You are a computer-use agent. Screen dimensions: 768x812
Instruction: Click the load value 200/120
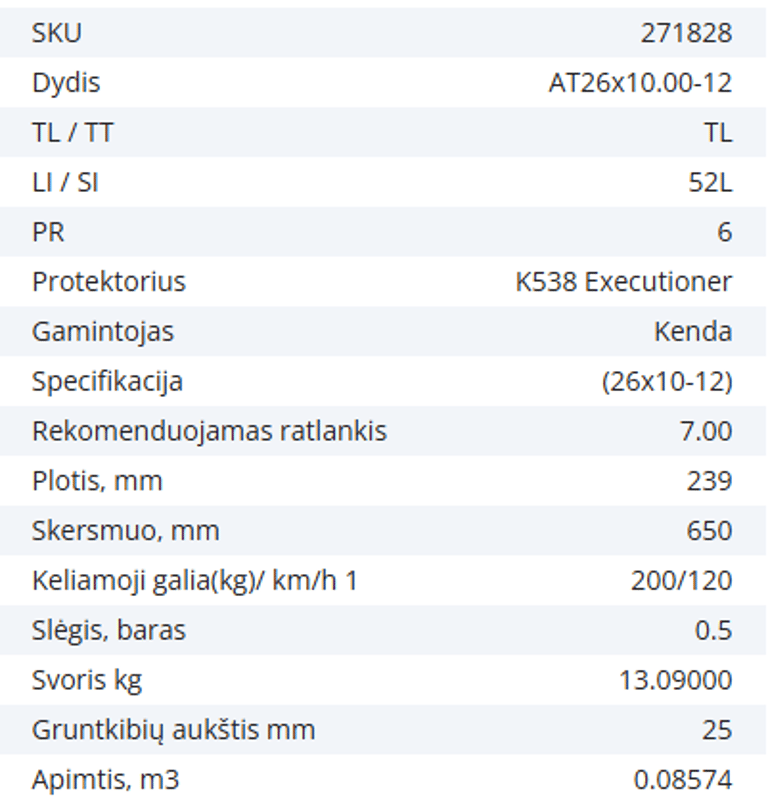681,580
